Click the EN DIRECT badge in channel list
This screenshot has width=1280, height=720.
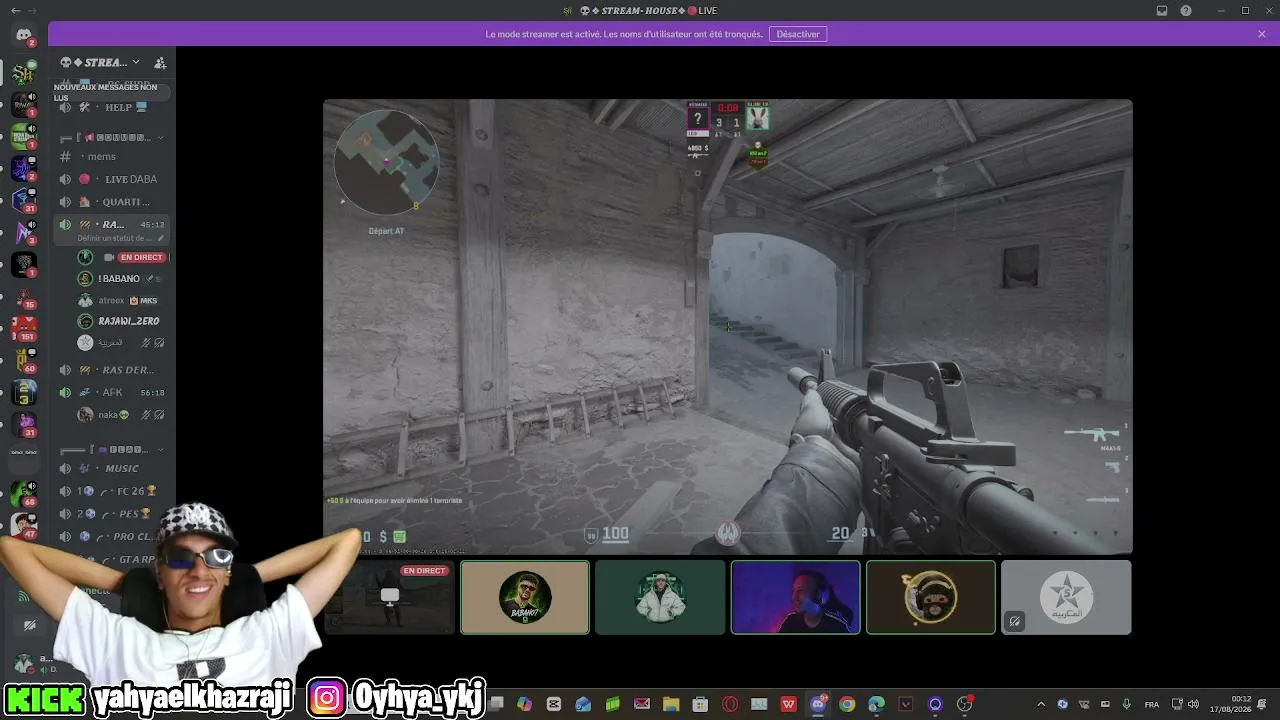pos(141,257)
